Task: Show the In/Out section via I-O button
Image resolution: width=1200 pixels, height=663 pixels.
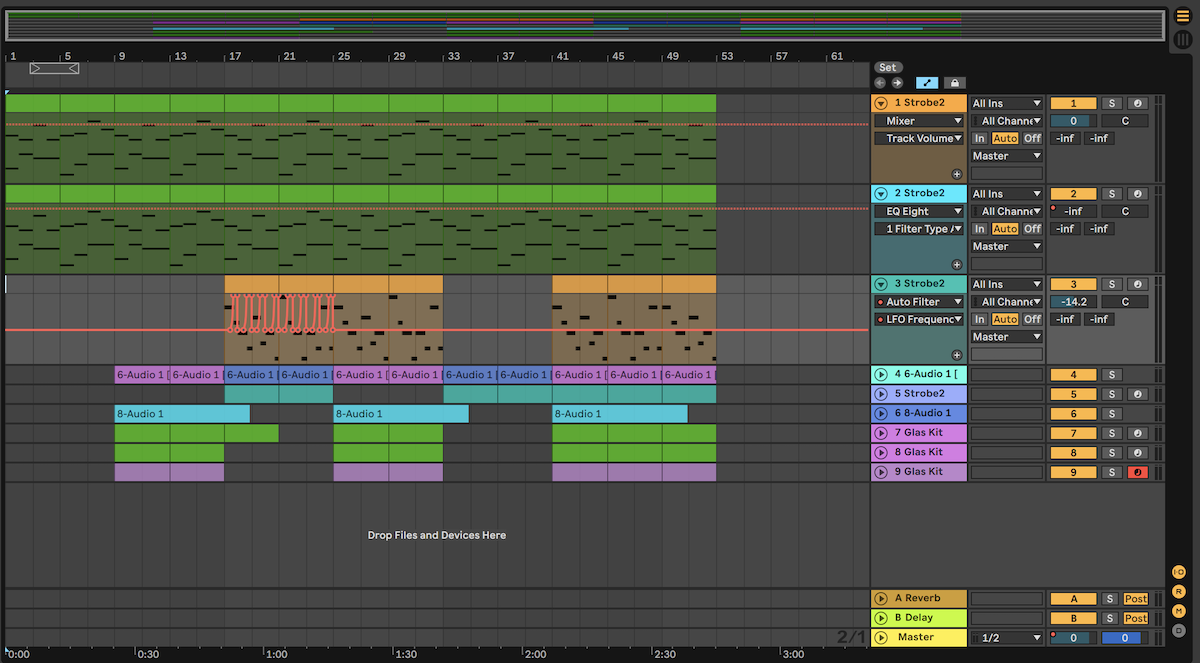Action: (x=1179, y=572)
